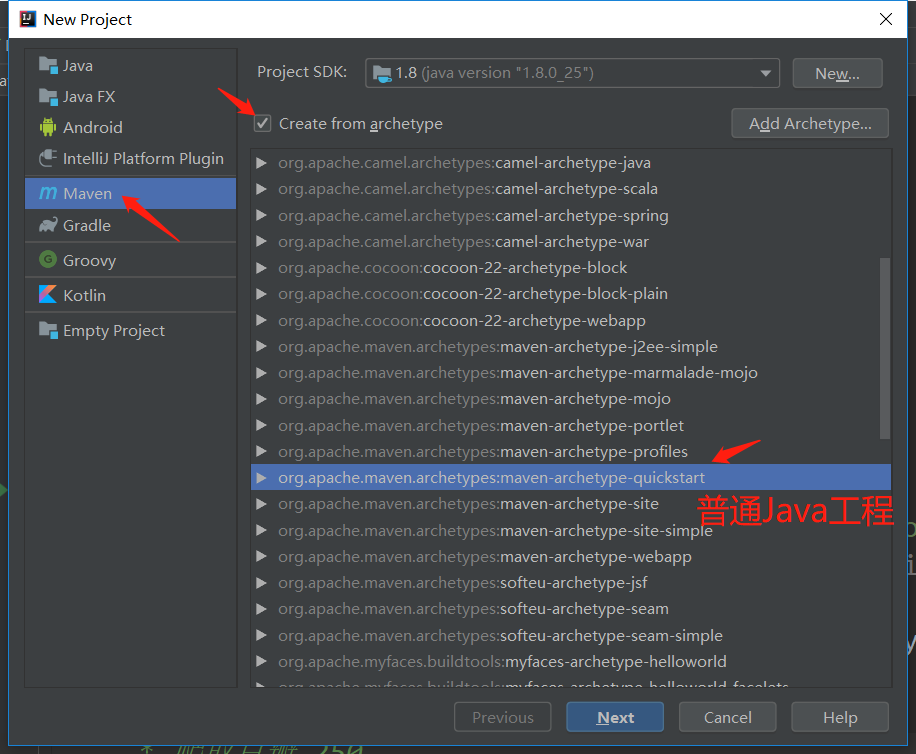Screen dimensions: 916x754
Task: Expand the maven-archetype-site disclosure triangle
Action: click(x=260, y=503)
